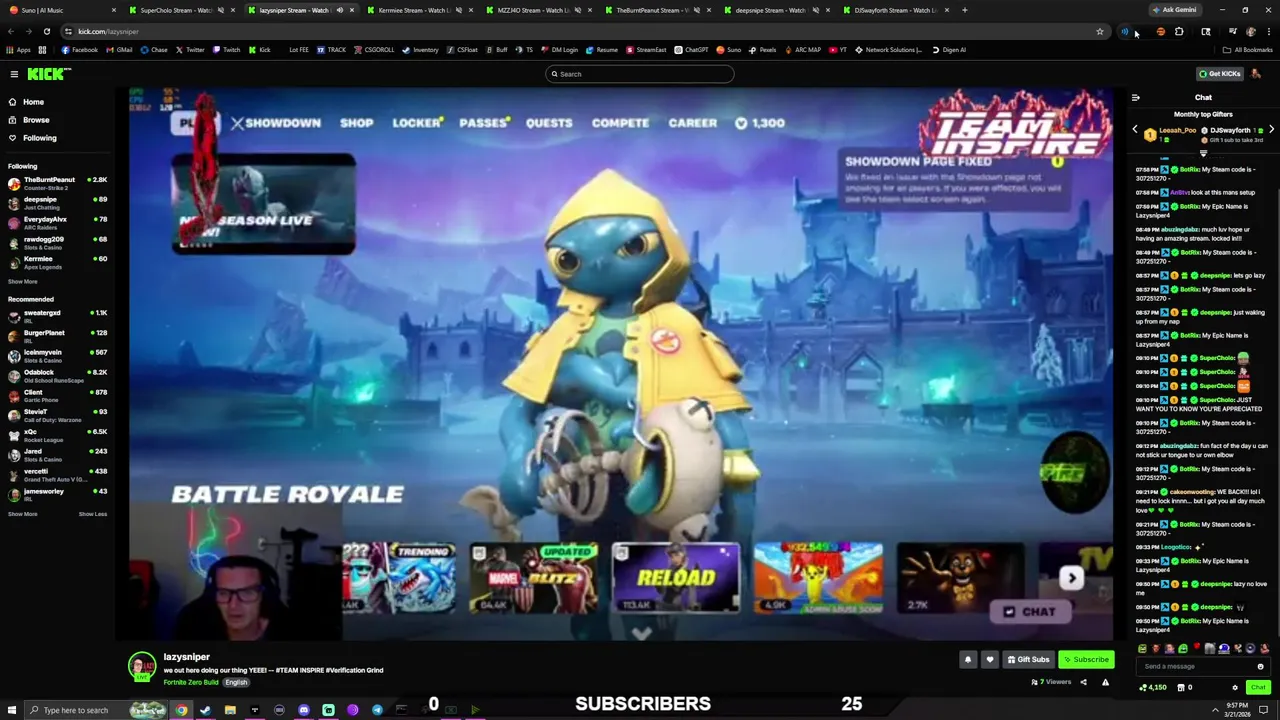Open new browser tab
1280x720 pixels.
(964, 10)
